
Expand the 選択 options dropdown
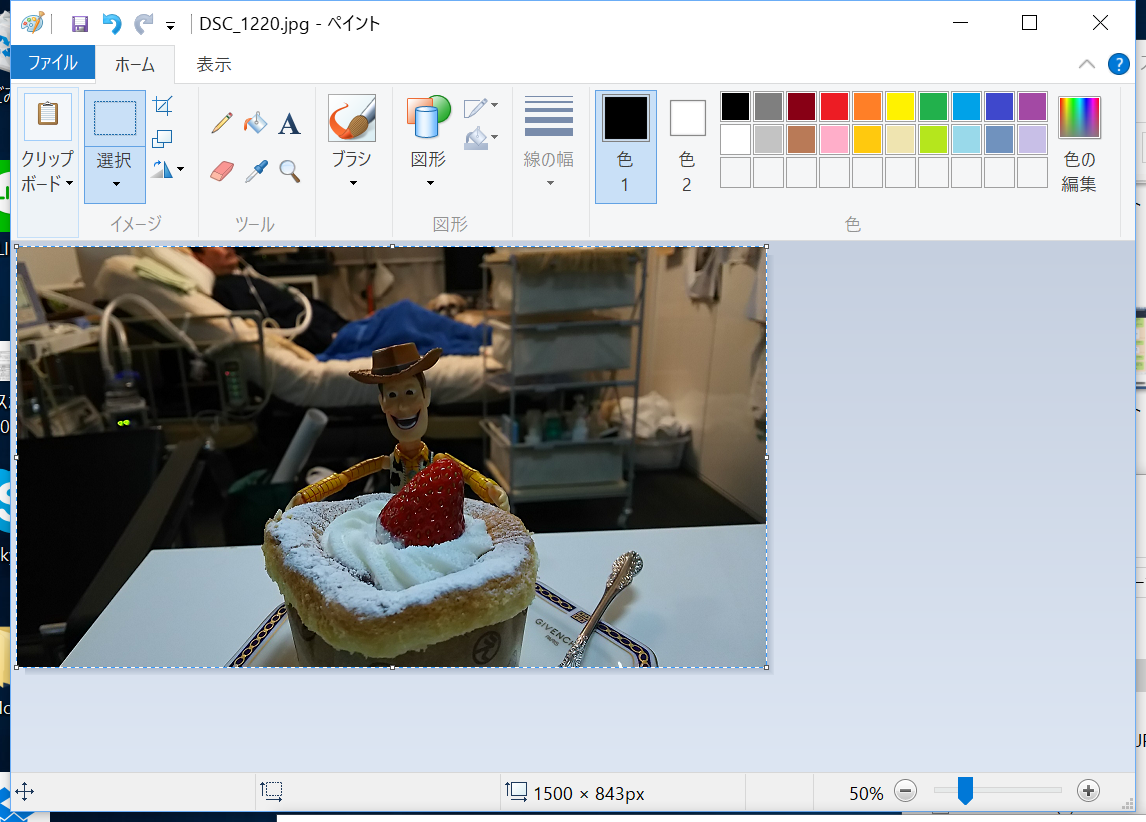pyautogui.click(x=115, y=174)
